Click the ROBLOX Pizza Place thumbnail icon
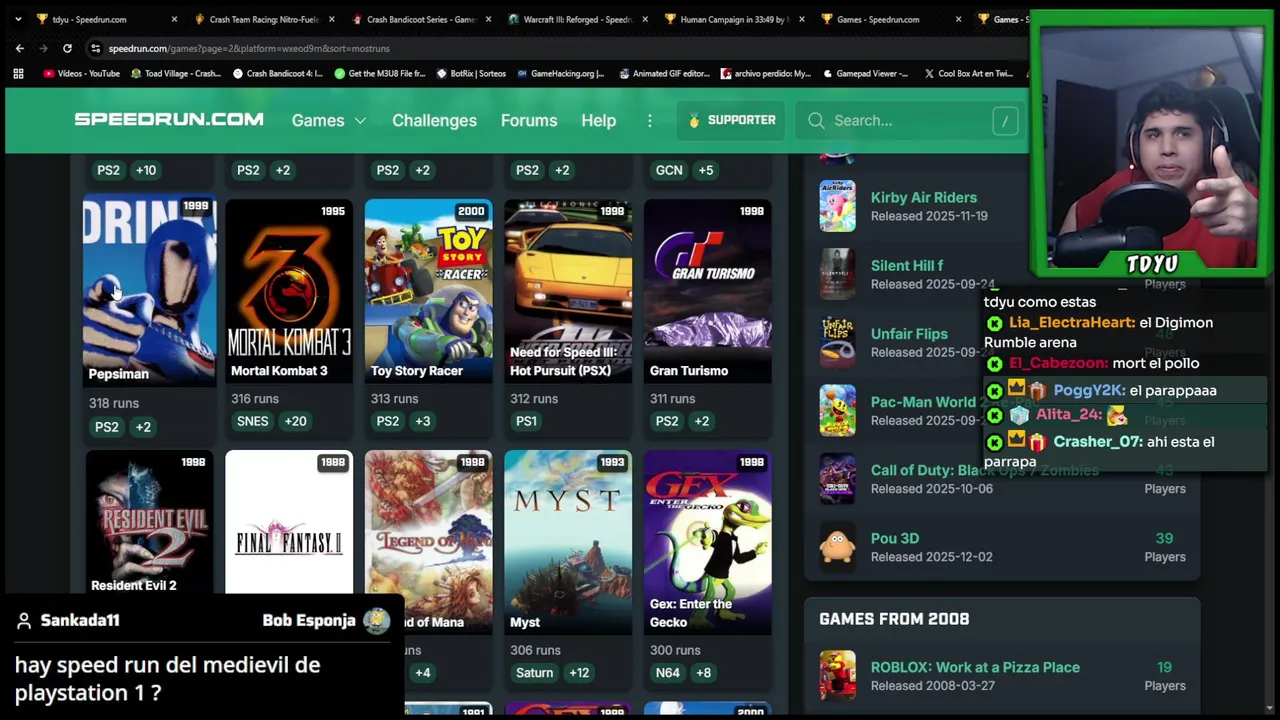The width and height of the screenshot is (1280, 720). [837, 675]
